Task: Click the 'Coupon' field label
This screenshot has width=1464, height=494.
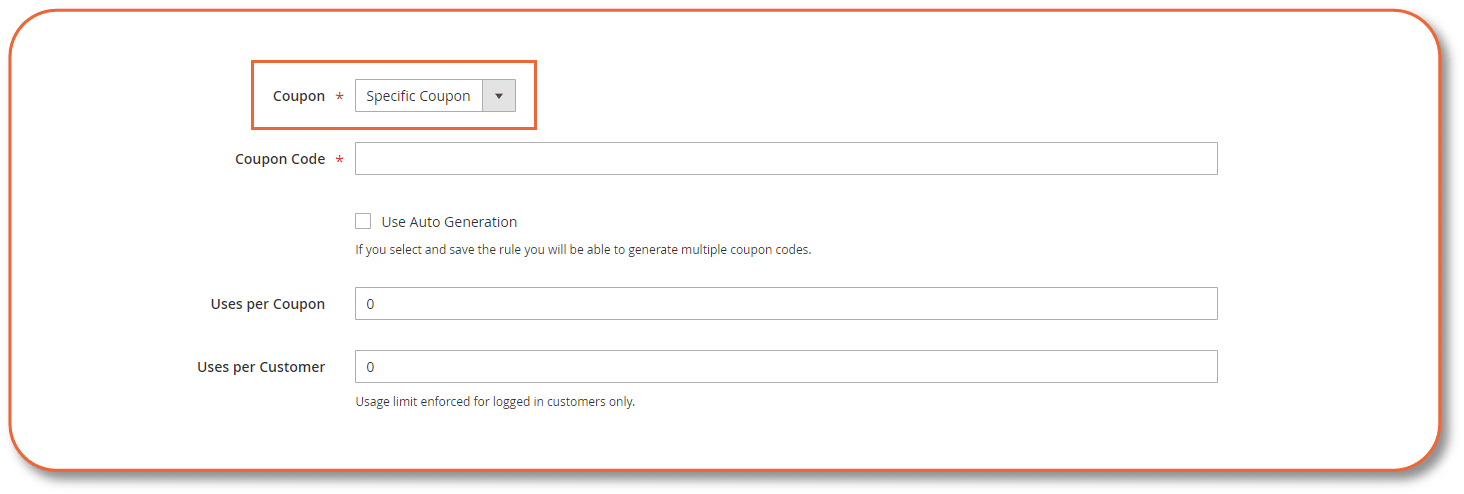Action: (299, 96)
